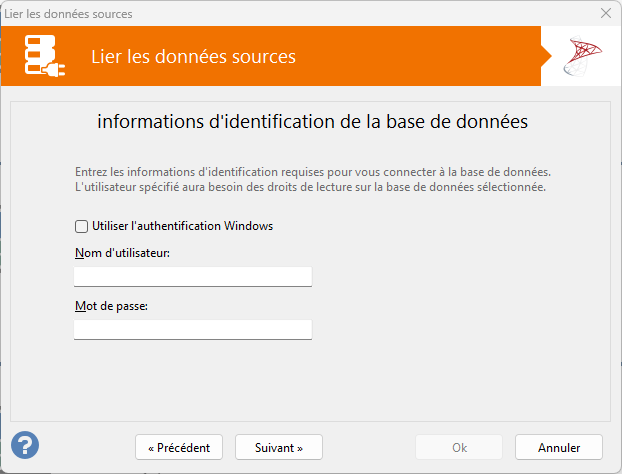Enable Windows authentication checkbox
Viewport: 622px width, 474px height.
point(81,226)
